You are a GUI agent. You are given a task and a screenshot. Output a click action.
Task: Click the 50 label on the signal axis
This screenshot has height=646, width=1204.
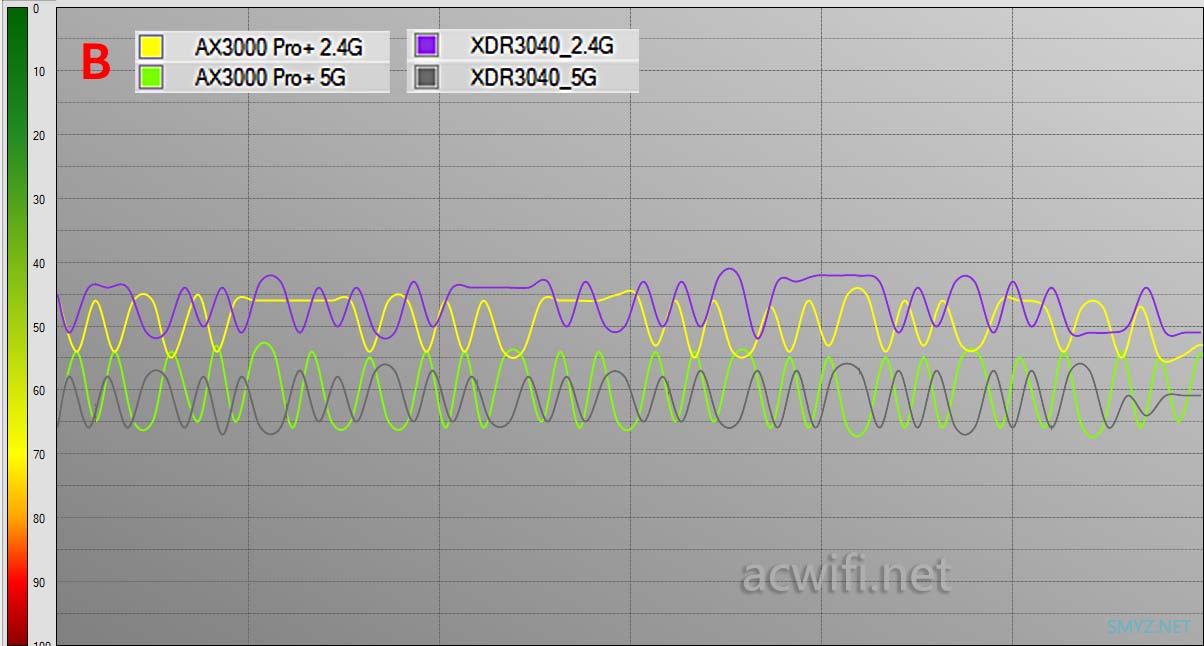pyautogui.click(x=38, y=327)
